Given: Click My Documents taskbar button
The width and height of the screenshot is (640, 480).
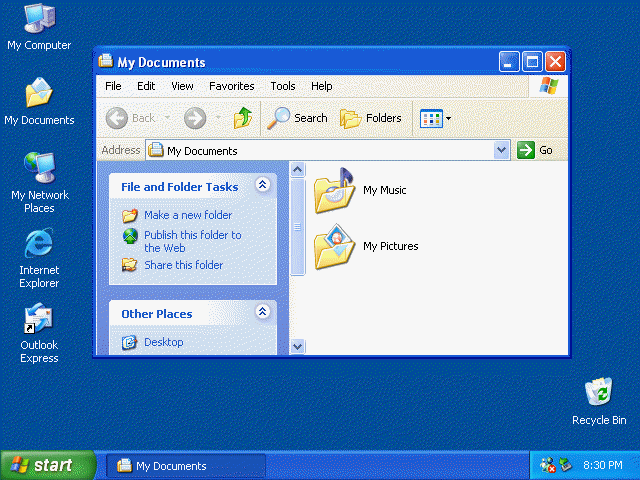Looking at the screenshot, I should (x=186, y=466).
